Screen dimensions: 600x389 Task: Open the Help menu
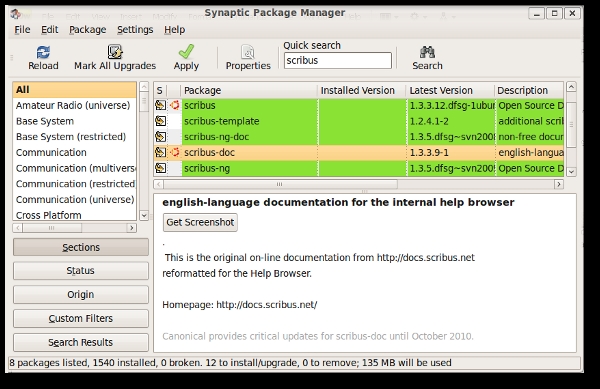174,29
